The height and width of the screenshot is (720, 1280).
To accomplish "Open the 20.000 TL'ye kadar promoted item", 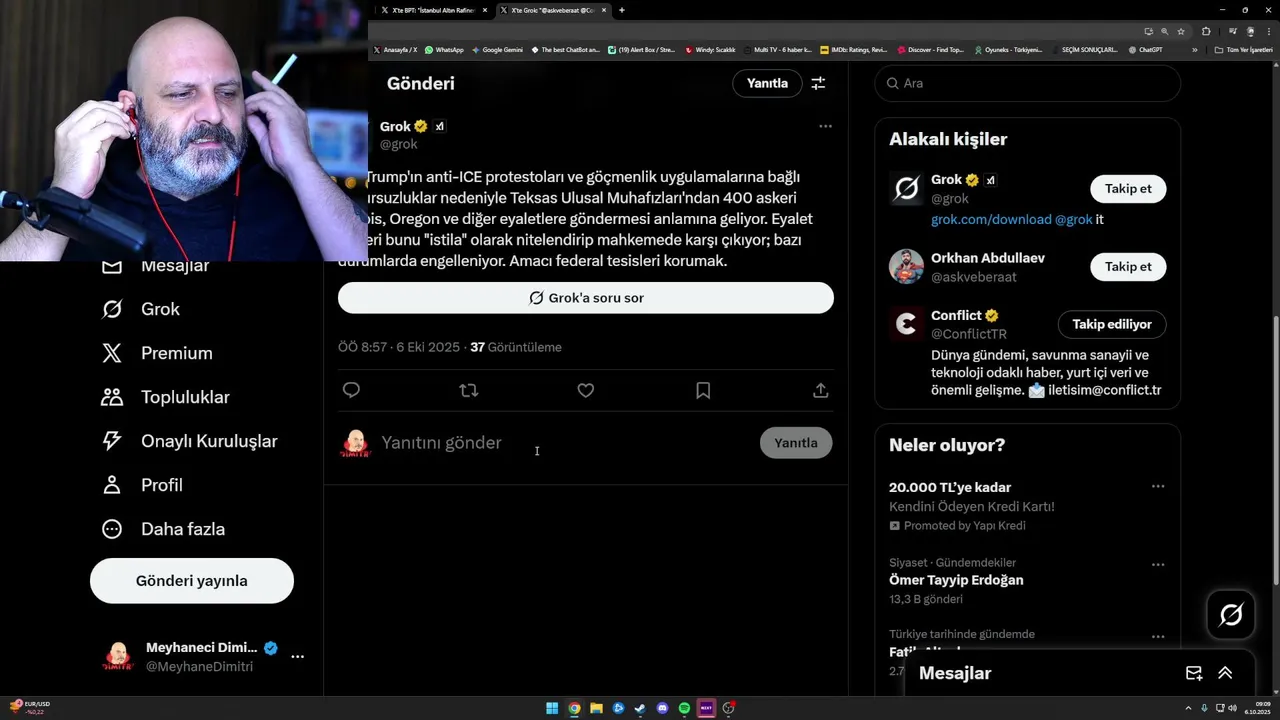I will point(950,487).
